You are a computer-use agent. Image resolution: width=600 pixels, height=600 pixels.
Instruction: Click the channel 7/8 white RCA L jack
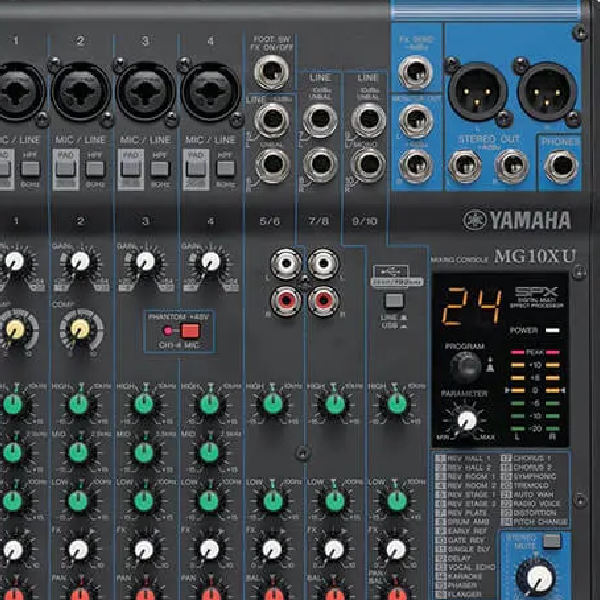click(x=323, y=264)
